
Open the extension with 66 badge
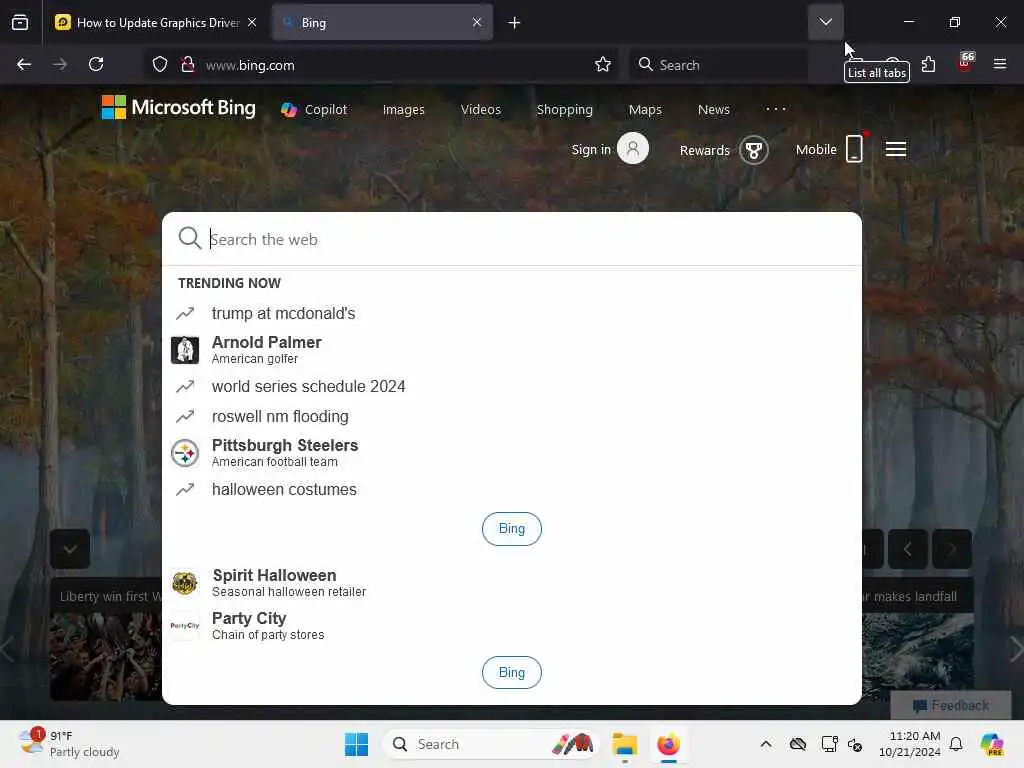(x=965, y=63)
